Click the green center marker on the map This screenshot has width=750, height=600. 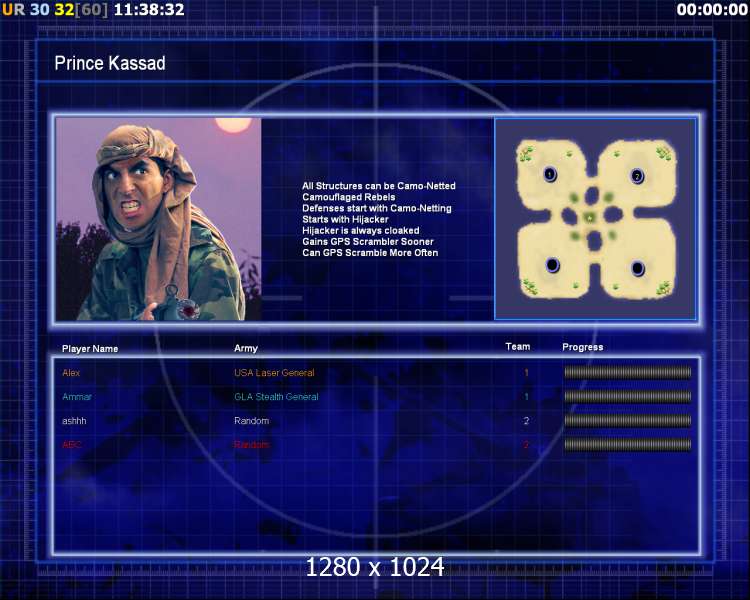590,218
